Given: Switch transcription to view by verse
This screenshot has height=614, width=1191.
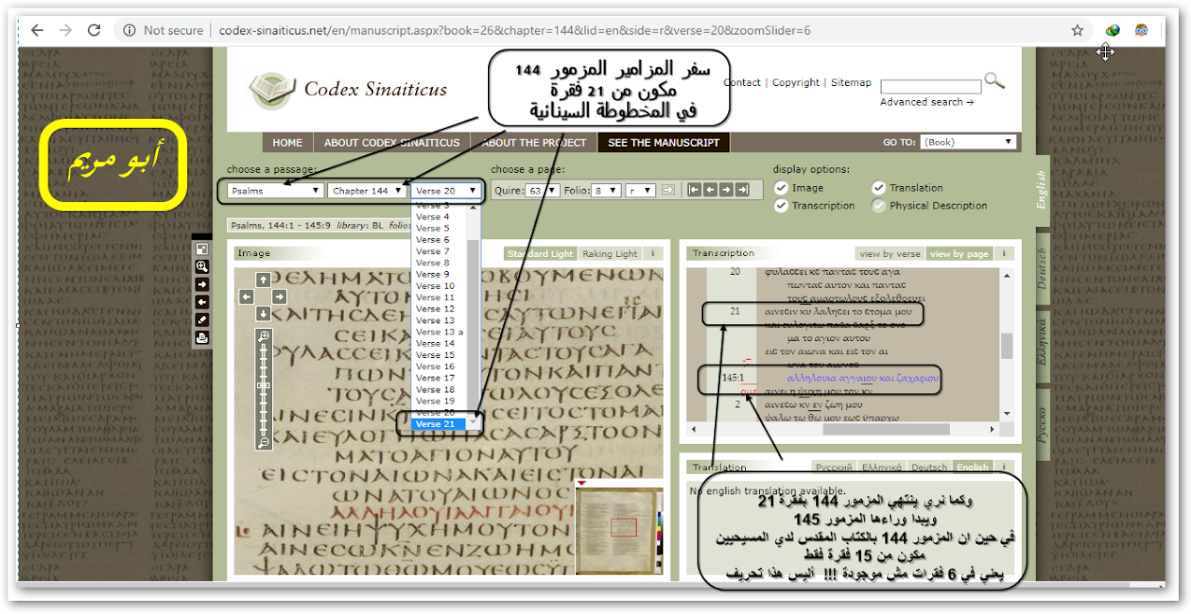Looking at the screenshot, I should pyautogui.click(x=889, y=254).
